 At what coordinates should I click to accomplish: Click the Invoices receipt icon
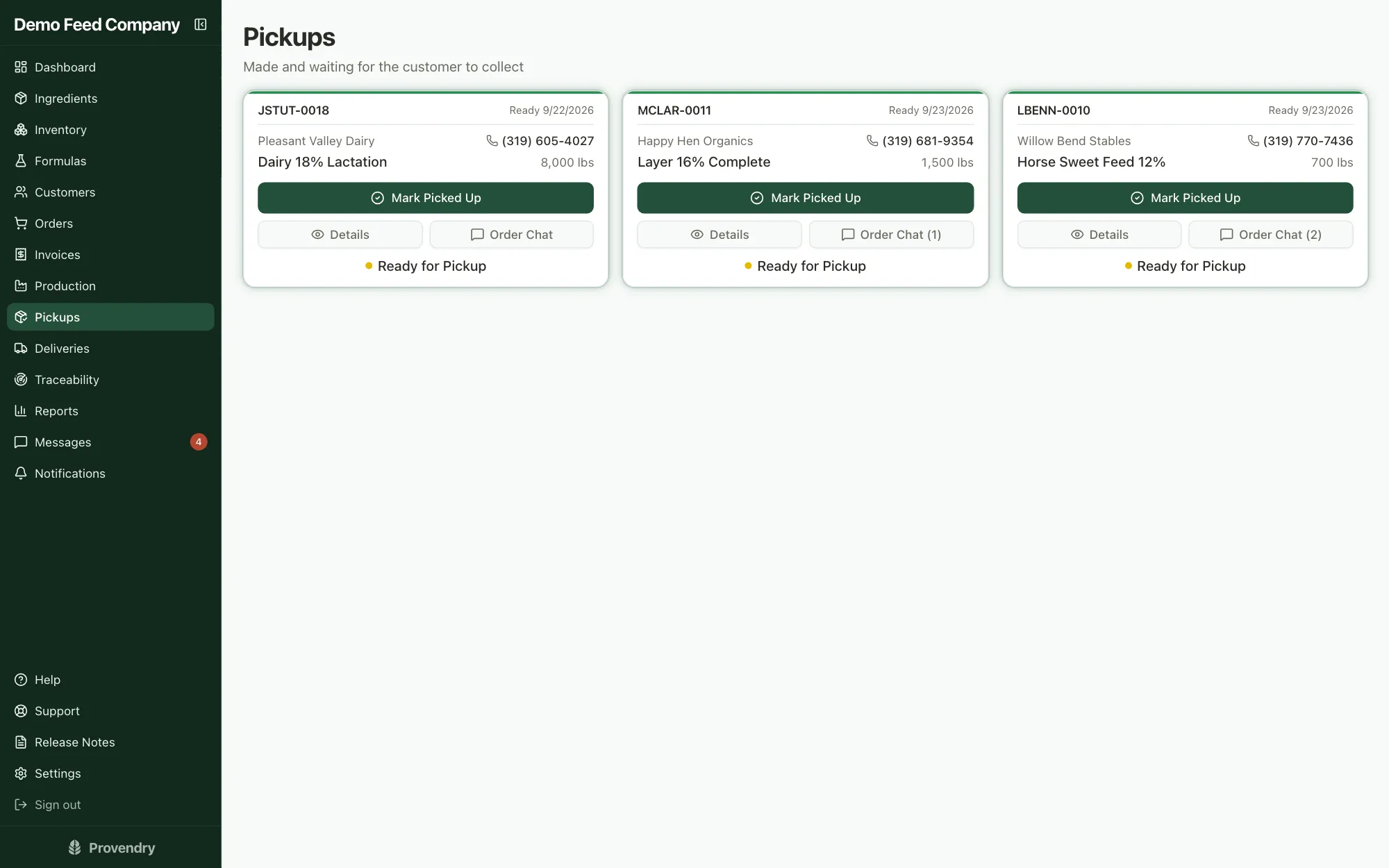(x=21, y=254)
